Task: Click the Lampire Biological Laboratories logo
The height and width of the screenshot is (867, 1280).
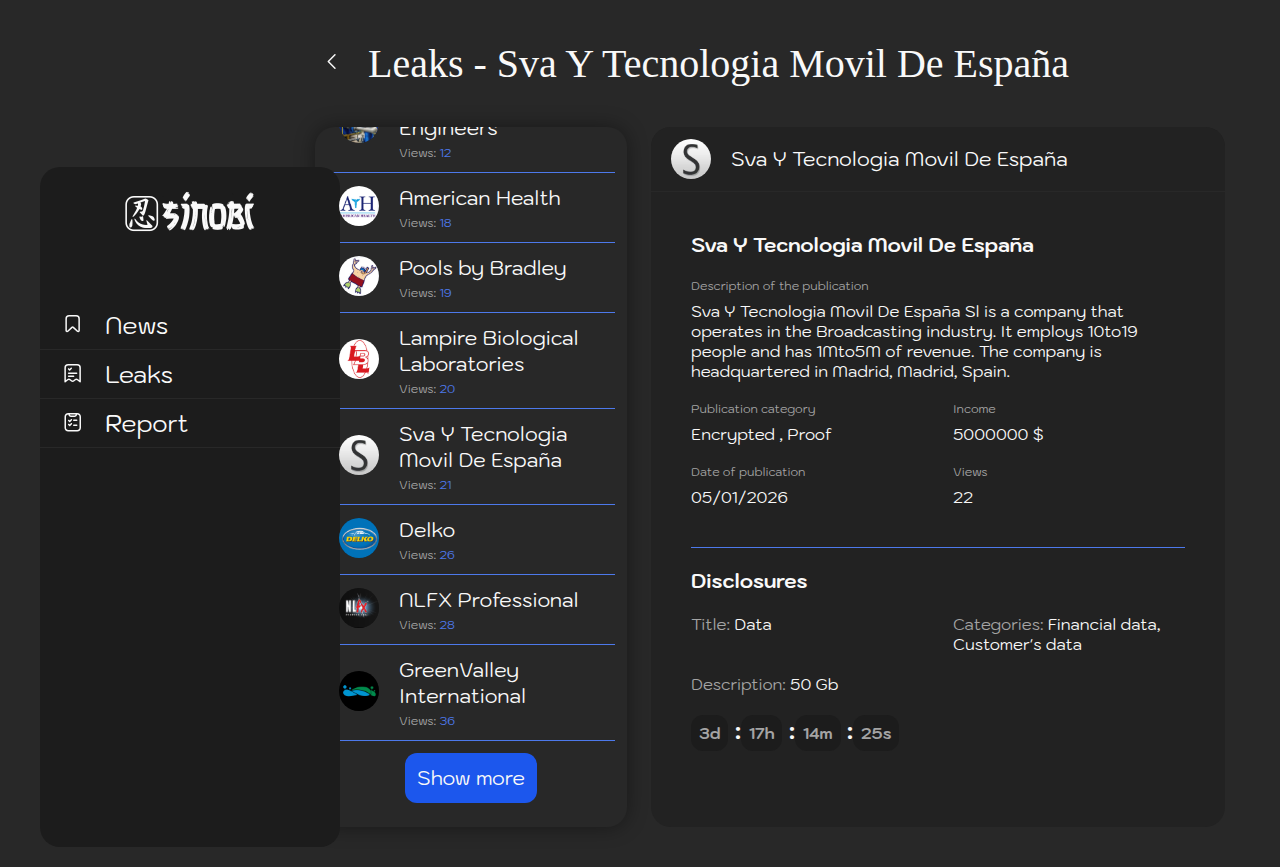Action: [359, 359]
